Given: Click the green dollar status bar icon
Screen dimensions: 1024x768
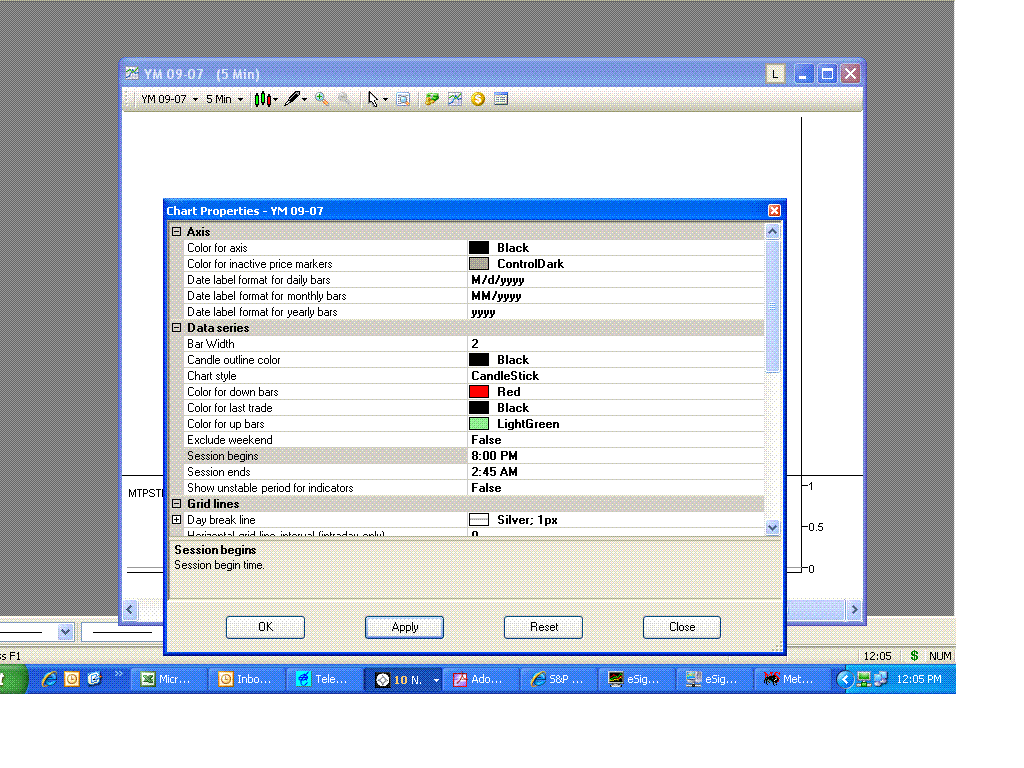Looking at the screenshot, I should click(914, 656).
